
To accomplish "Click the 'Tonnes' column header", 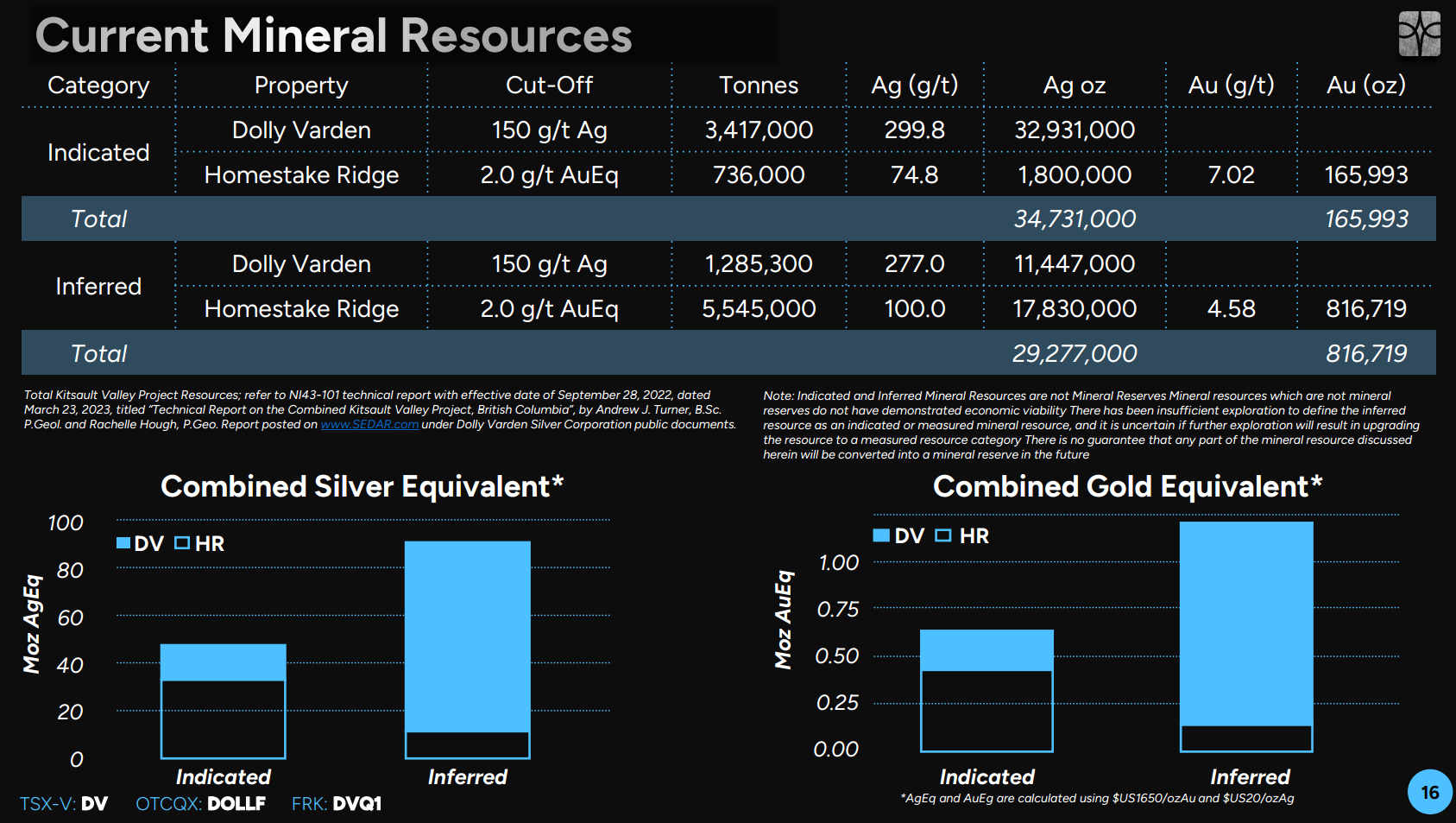I will pos(759,85).
